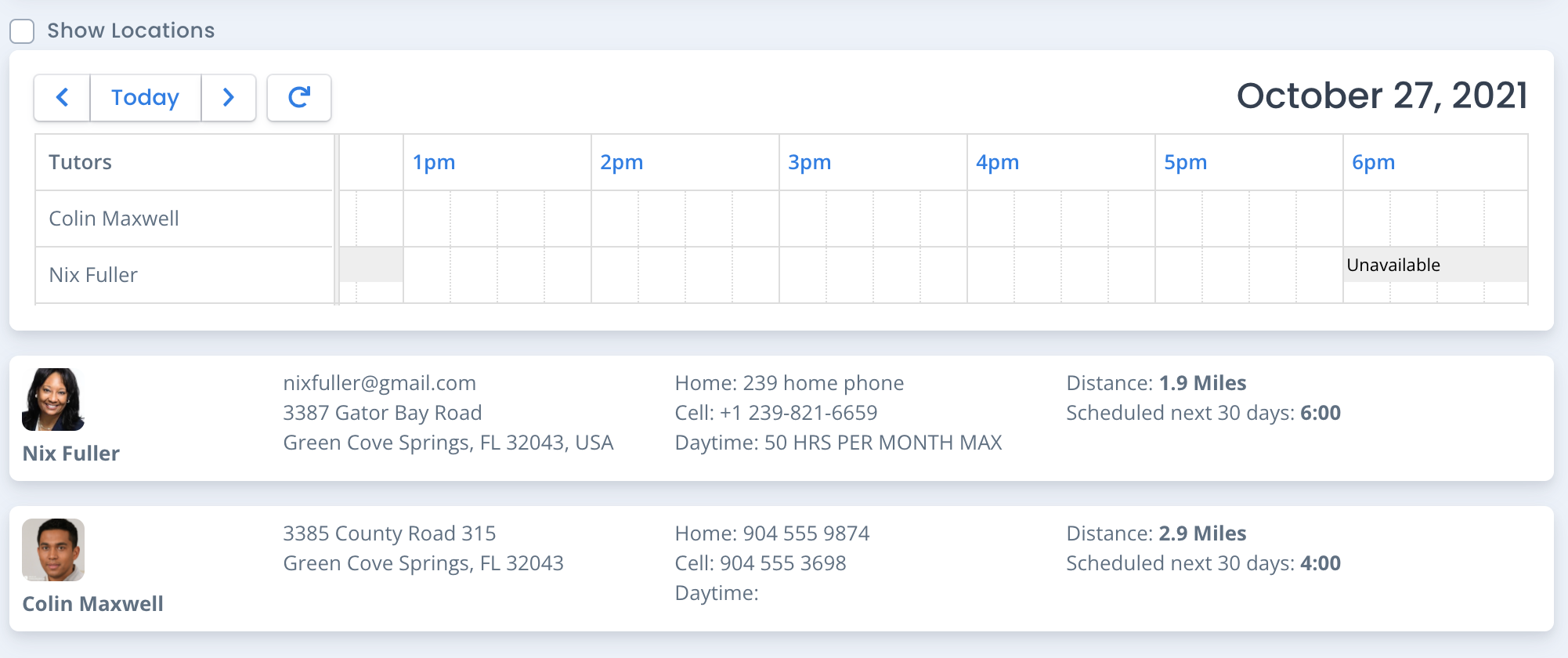This screenshot has width=1568, height=658.
Task: Refresh the schedule calendar
Action: [x=299, y=98]
